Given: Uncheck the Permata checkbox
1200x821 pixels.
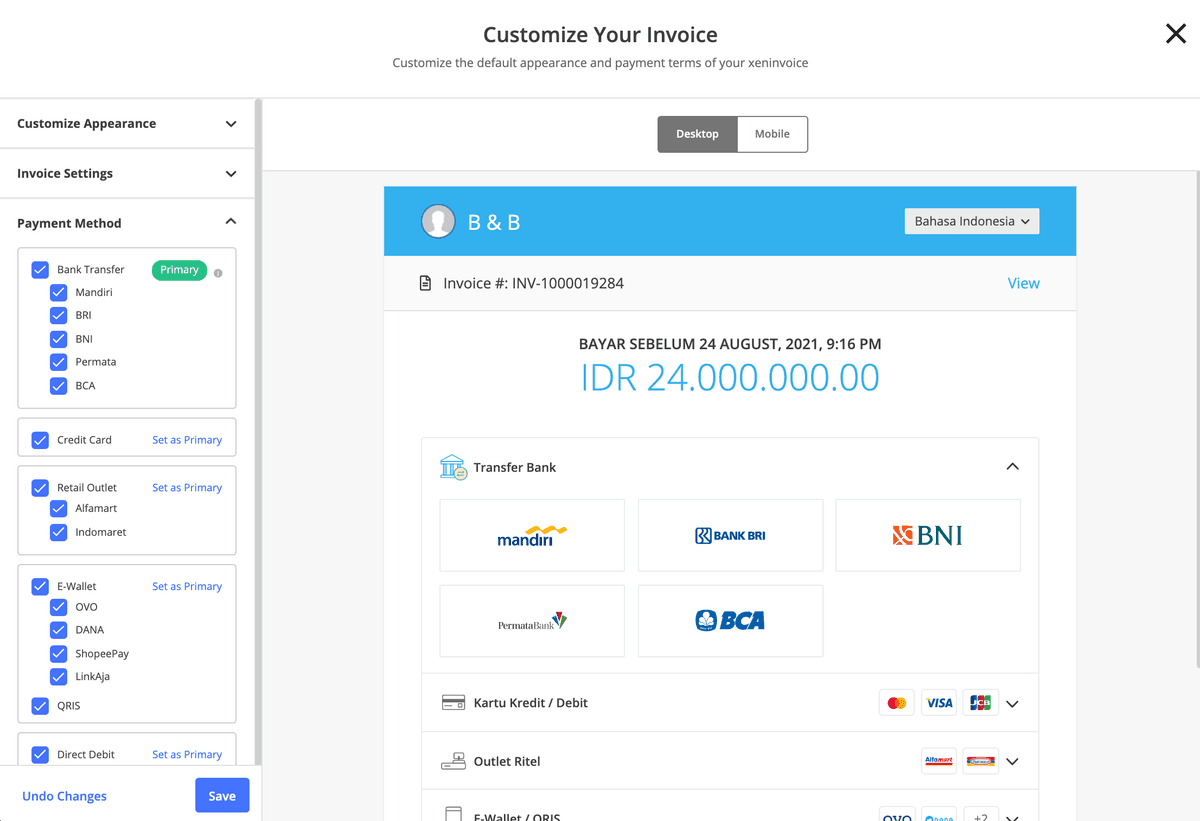Looking at the screenshot, I should (59, 362).
